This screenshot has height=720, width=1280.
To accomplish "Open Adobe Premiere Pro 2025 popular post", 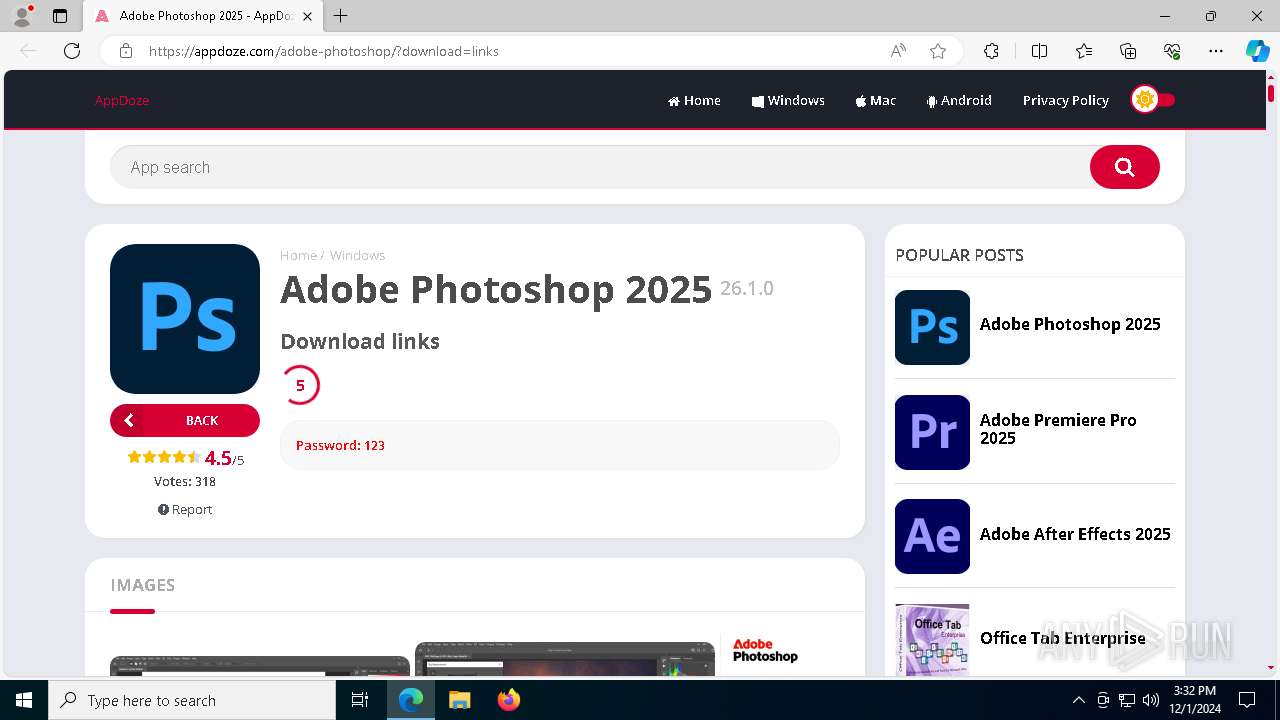I will pyautogui.click(x=1058, y=429).
